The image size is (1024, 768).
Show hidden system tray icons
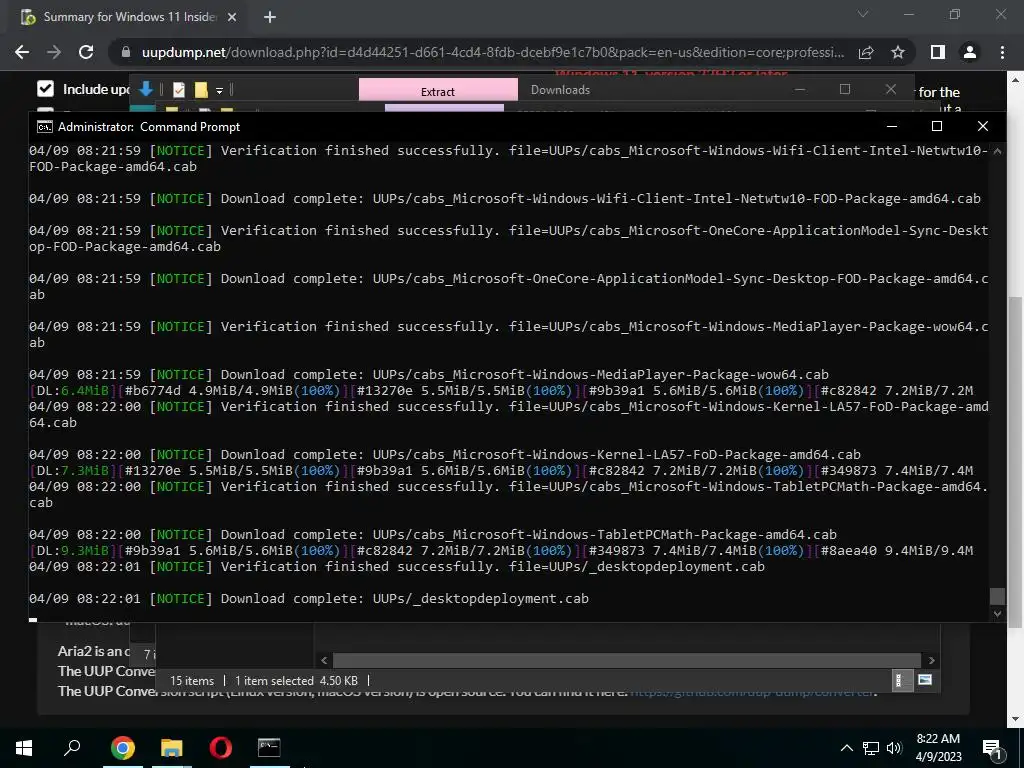pos(846,748)
